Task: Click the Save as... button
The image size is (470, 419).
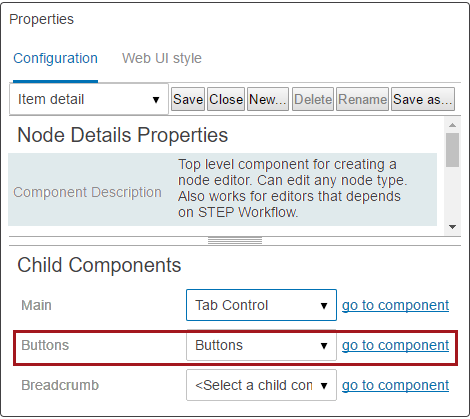Action: [x=423, y=99]
